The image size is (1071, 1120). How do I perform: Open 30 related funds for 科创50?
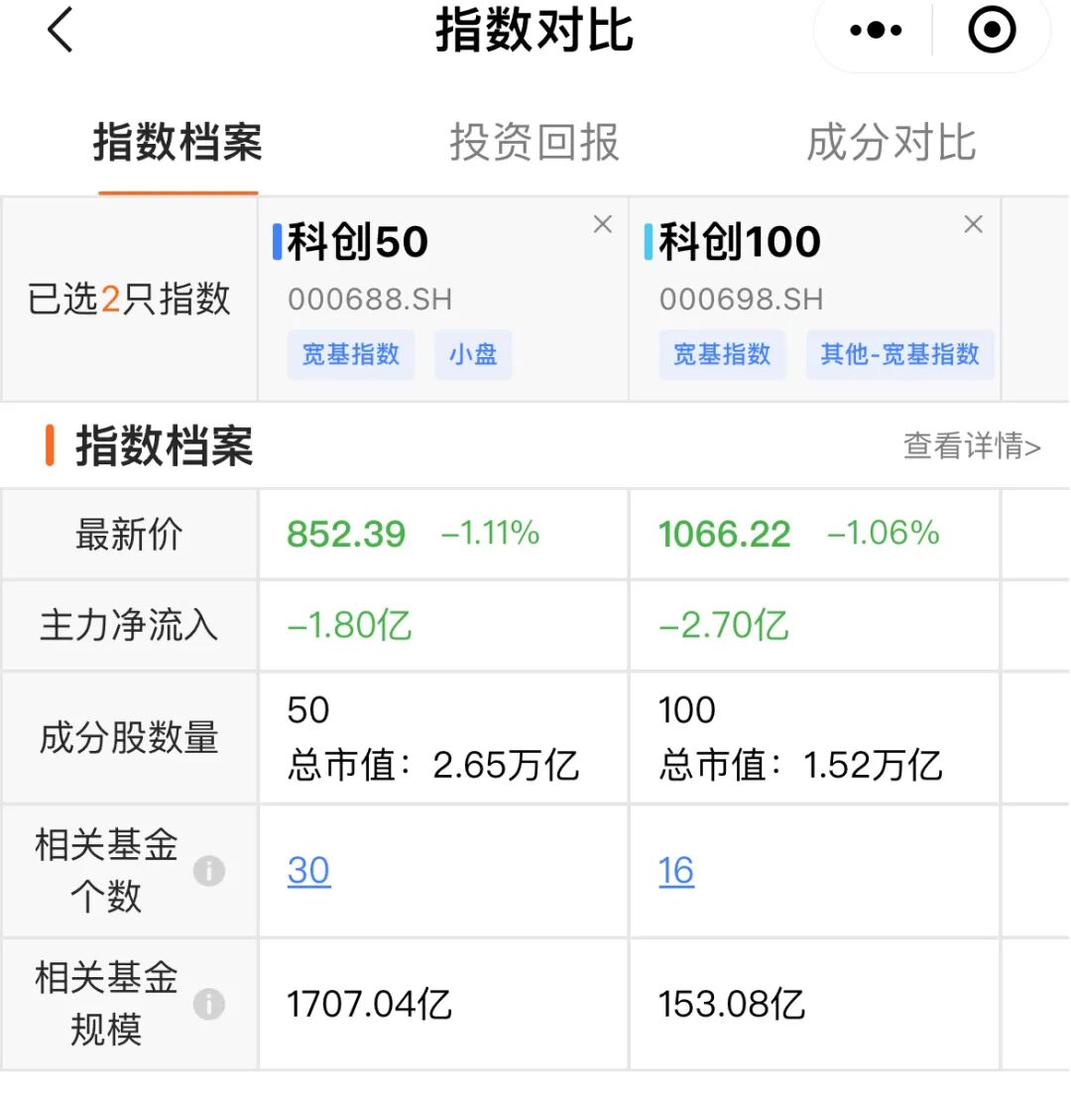click(308, 871)
